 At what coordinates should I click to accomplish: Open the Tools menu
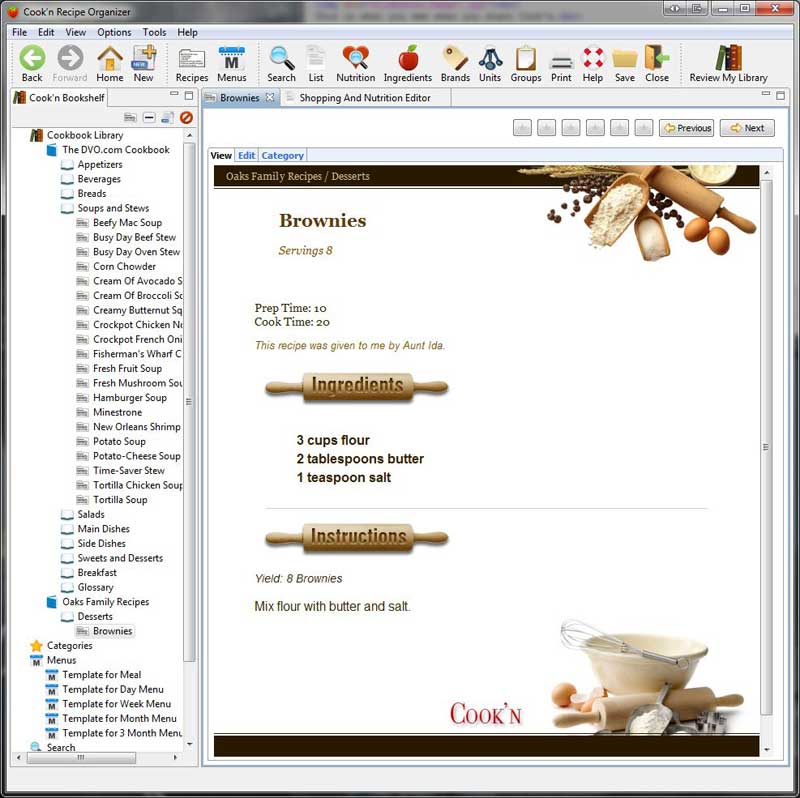[x=154, y=32]
